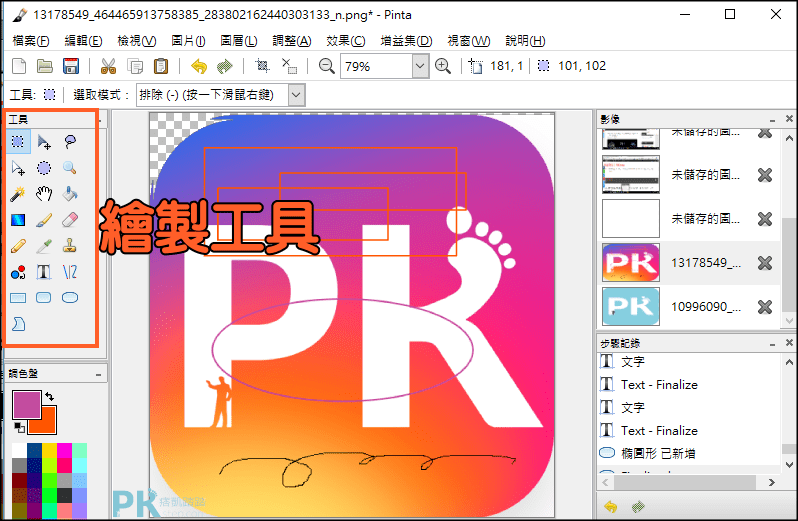The width and height of the screenshot is (798, 521).
Task: Click the secondary orange color swatch
Action: pos(47,424)
